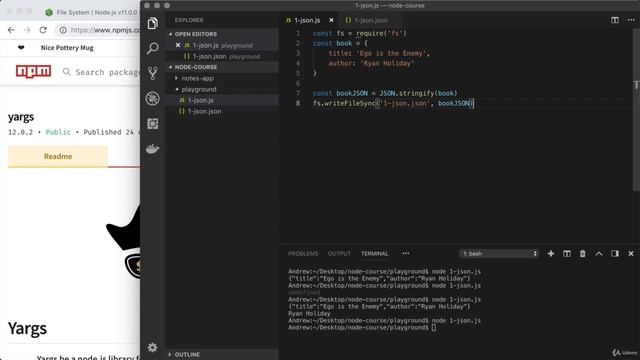Close the terminal panel
Viewport: 640px width, 360px height.
[x=631, y=253]
